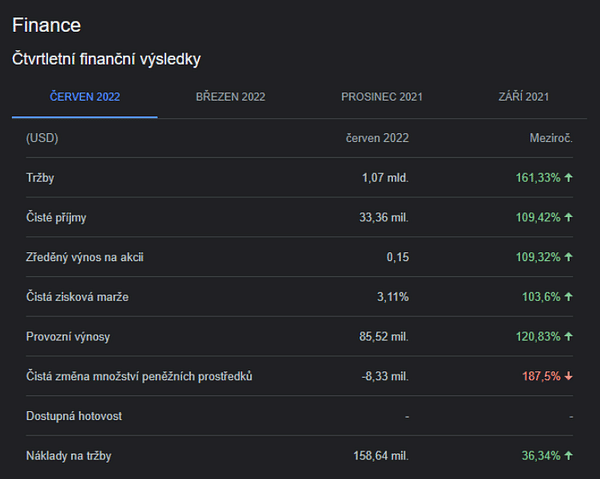This screenshot has height=479, width=600.
Task: Switch to the ZÁŘÍ 2021 tab
Action: (523, 97)
